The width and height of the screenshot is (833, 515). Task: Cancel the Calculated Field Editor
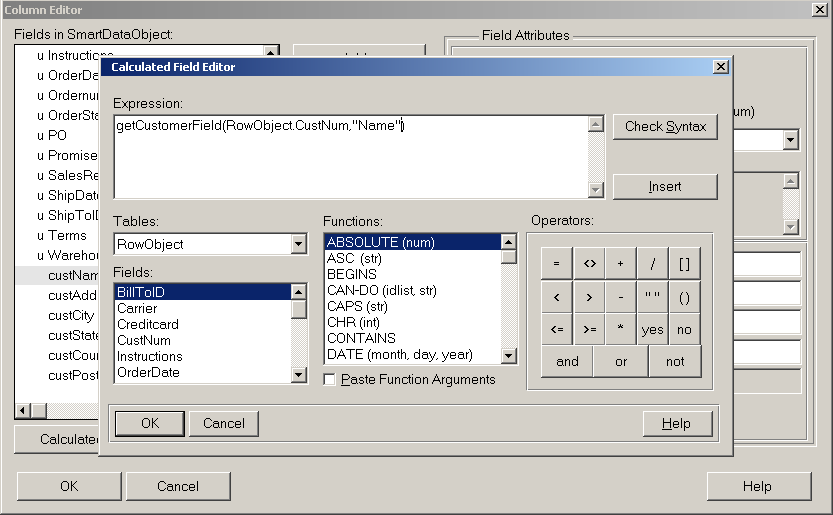[224, 424]
